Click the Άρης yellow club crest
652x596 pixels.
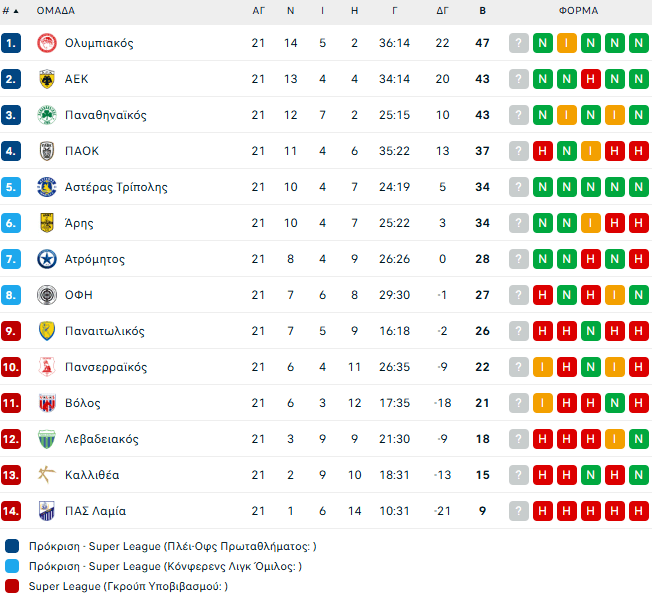tap(45, 223)
